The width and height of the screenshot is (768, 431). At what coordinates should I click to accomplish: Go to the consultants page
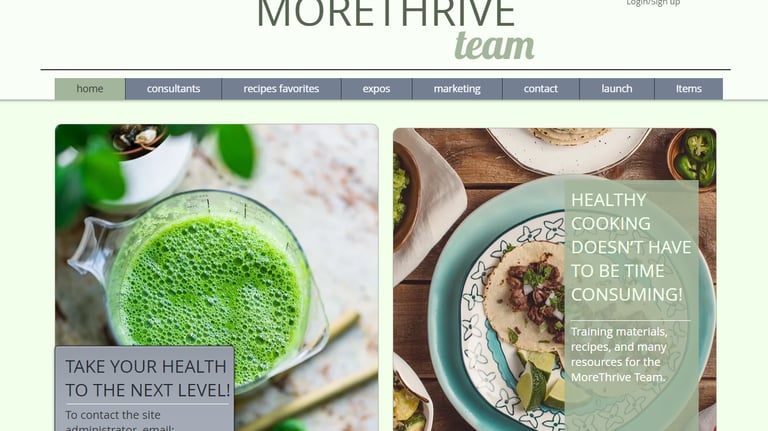pos(173,89)
